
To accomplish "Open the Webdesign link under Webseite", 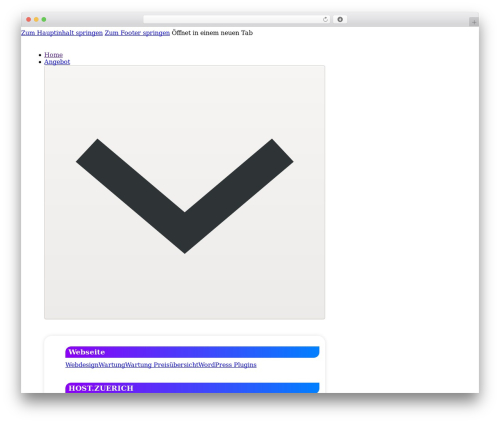I will coord(82,365).
